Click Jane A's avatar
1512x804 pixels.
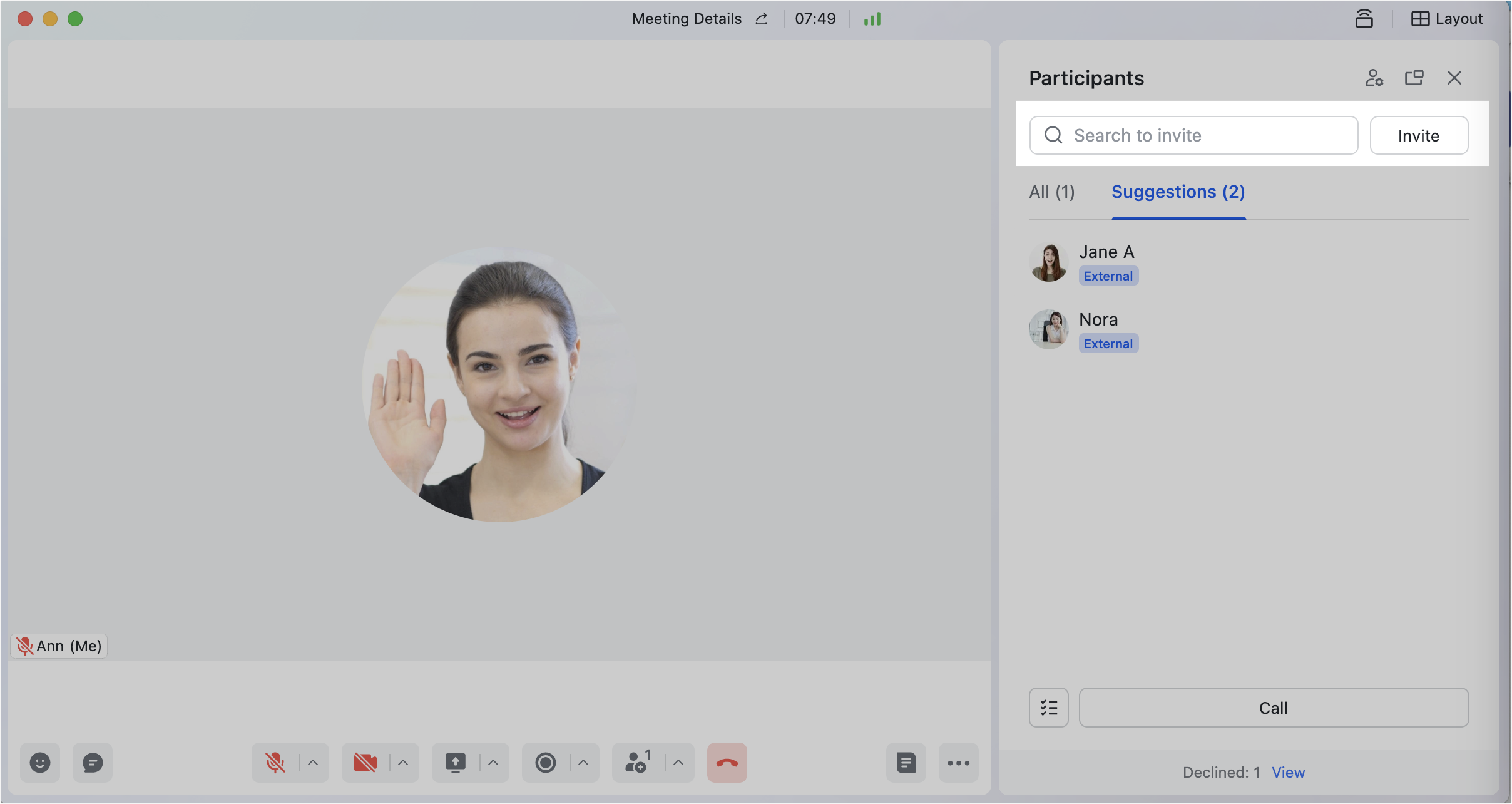(x=1049, y=262)
